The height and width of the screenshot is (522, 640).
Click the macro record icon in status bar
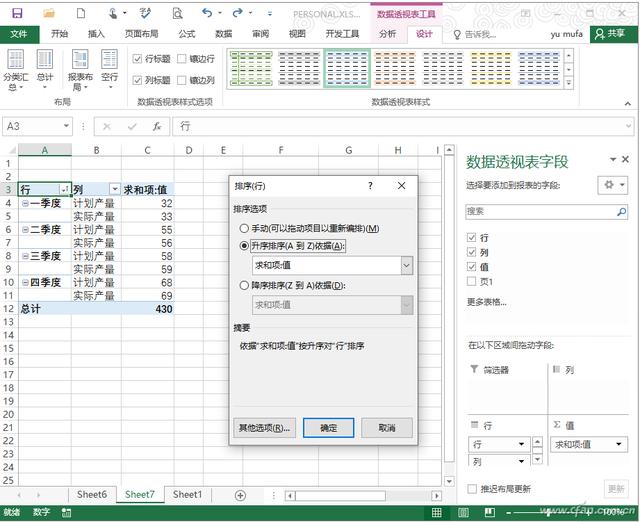pyautogui.click(x=66, y=513)
